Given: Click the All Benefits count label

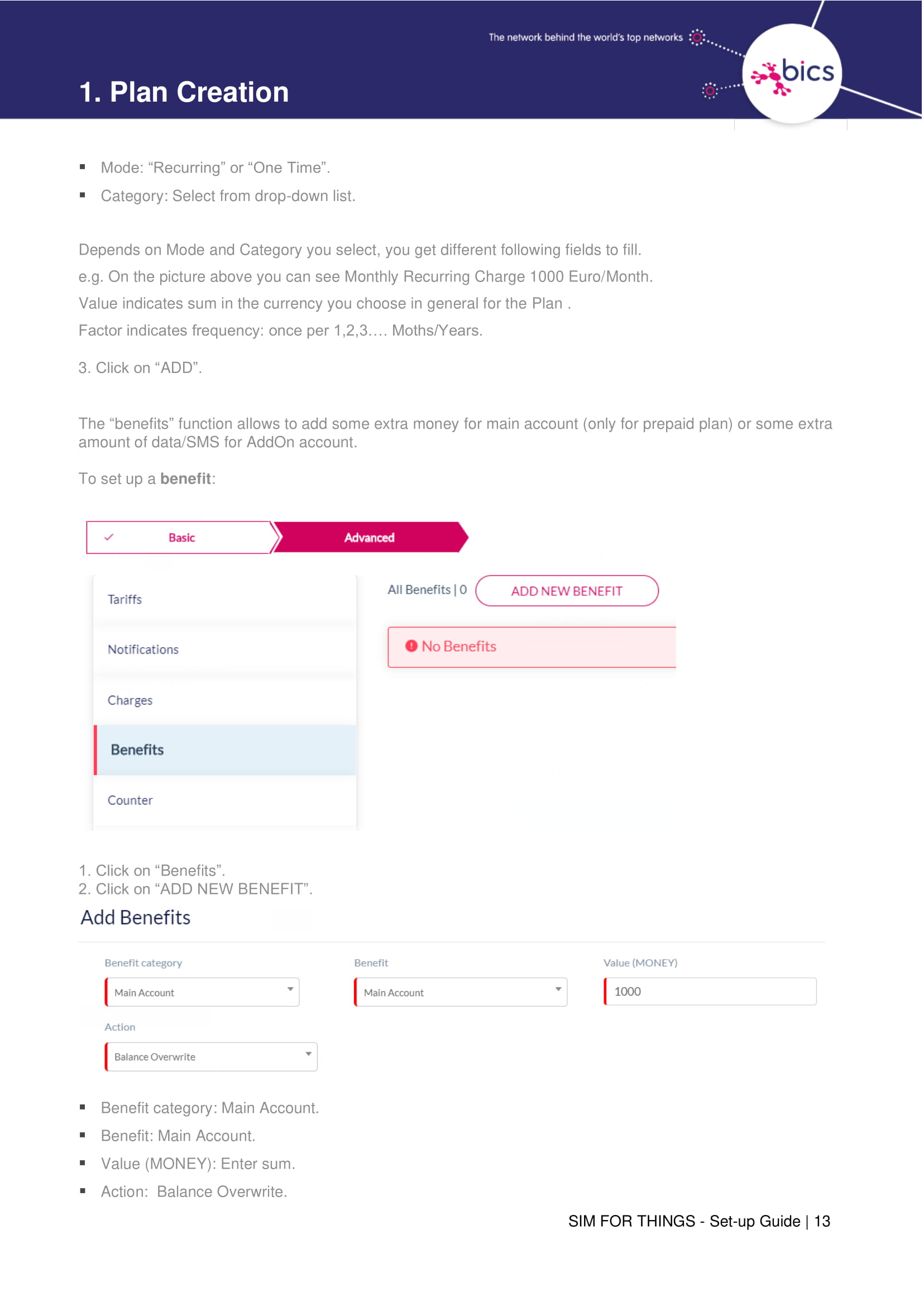Looking at the screenshot, I should (427, 590).
